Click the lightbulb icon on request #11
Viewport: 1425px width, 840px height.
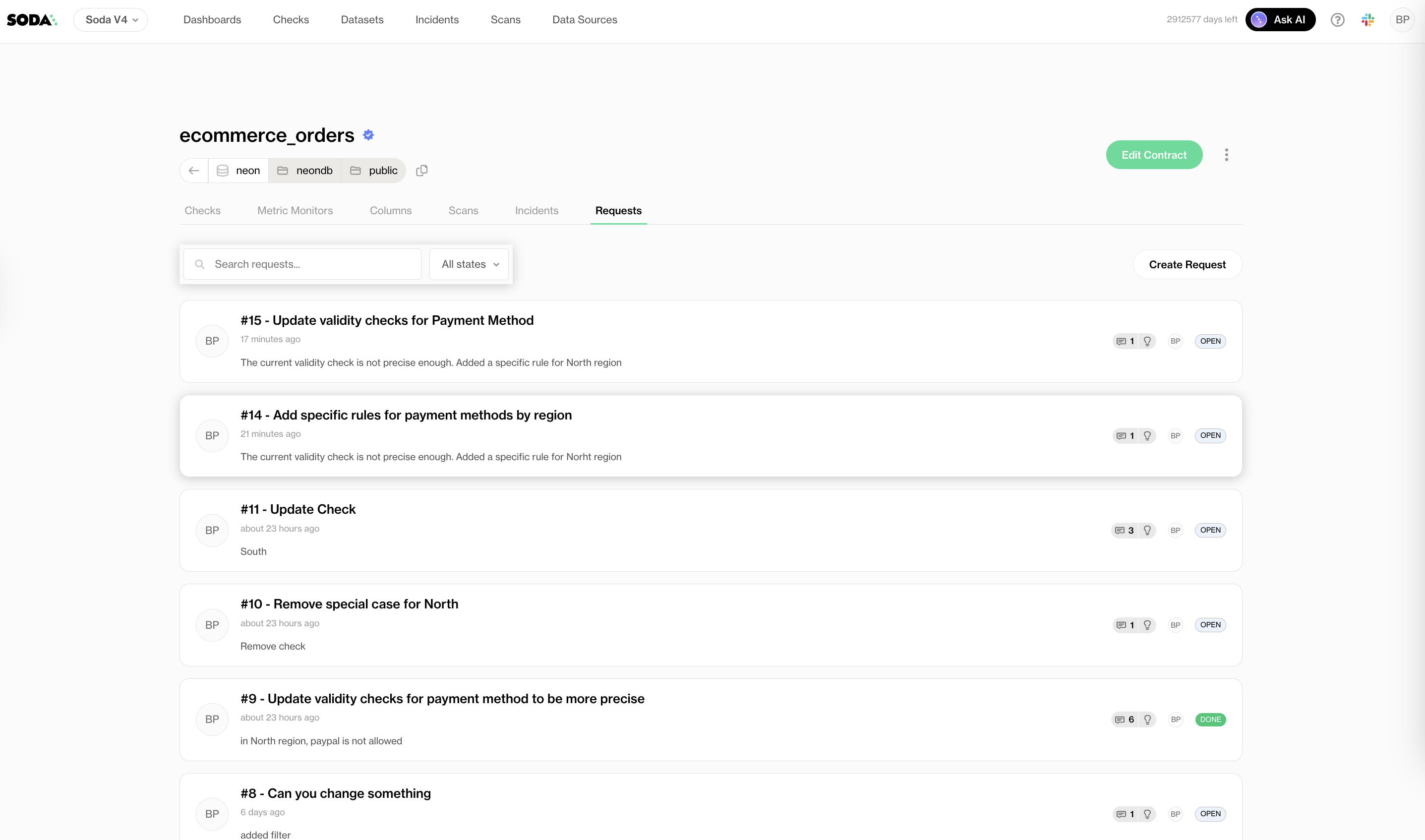(1147, 531)
